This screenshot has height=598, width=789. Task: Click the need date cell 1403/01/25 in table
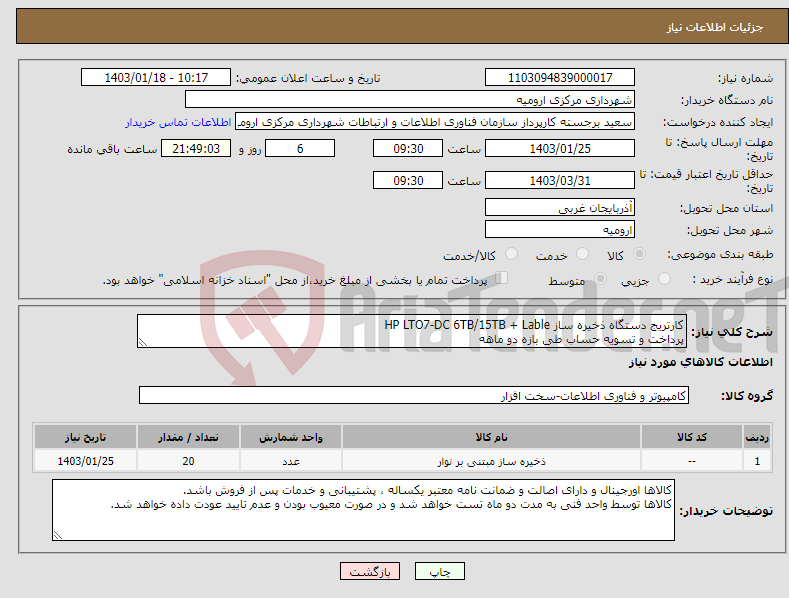(x=86, y=461)
